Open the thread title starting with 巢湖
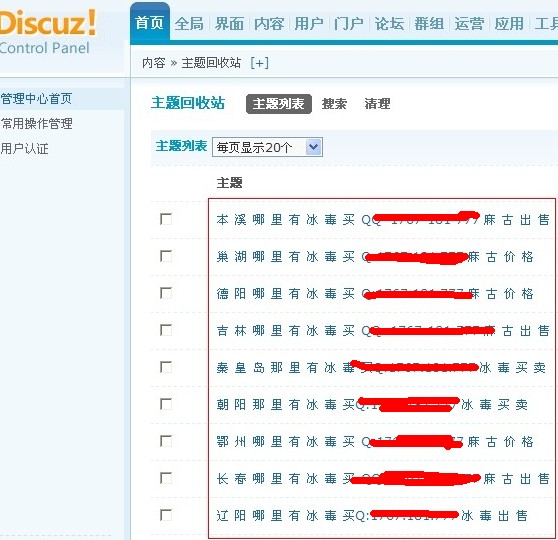The height and width of the screenshot is (540, 558). coord(375,257)
